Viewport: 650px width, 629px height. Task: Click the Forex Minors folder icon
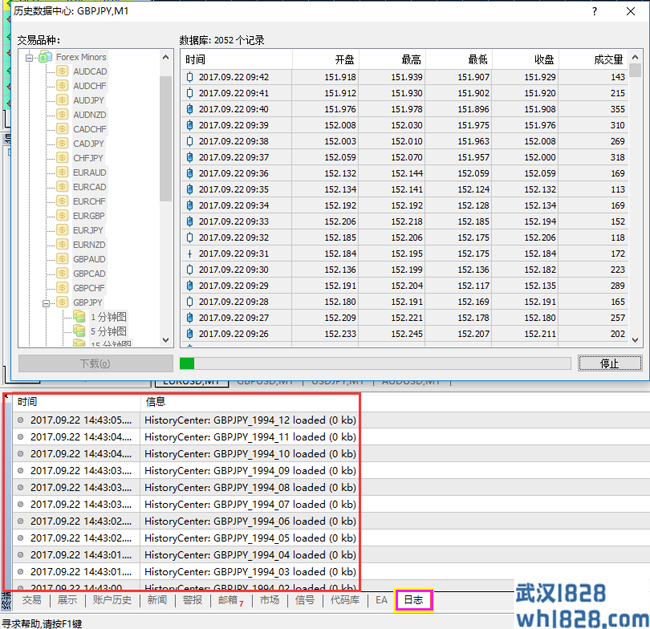[x=45, y=57]
